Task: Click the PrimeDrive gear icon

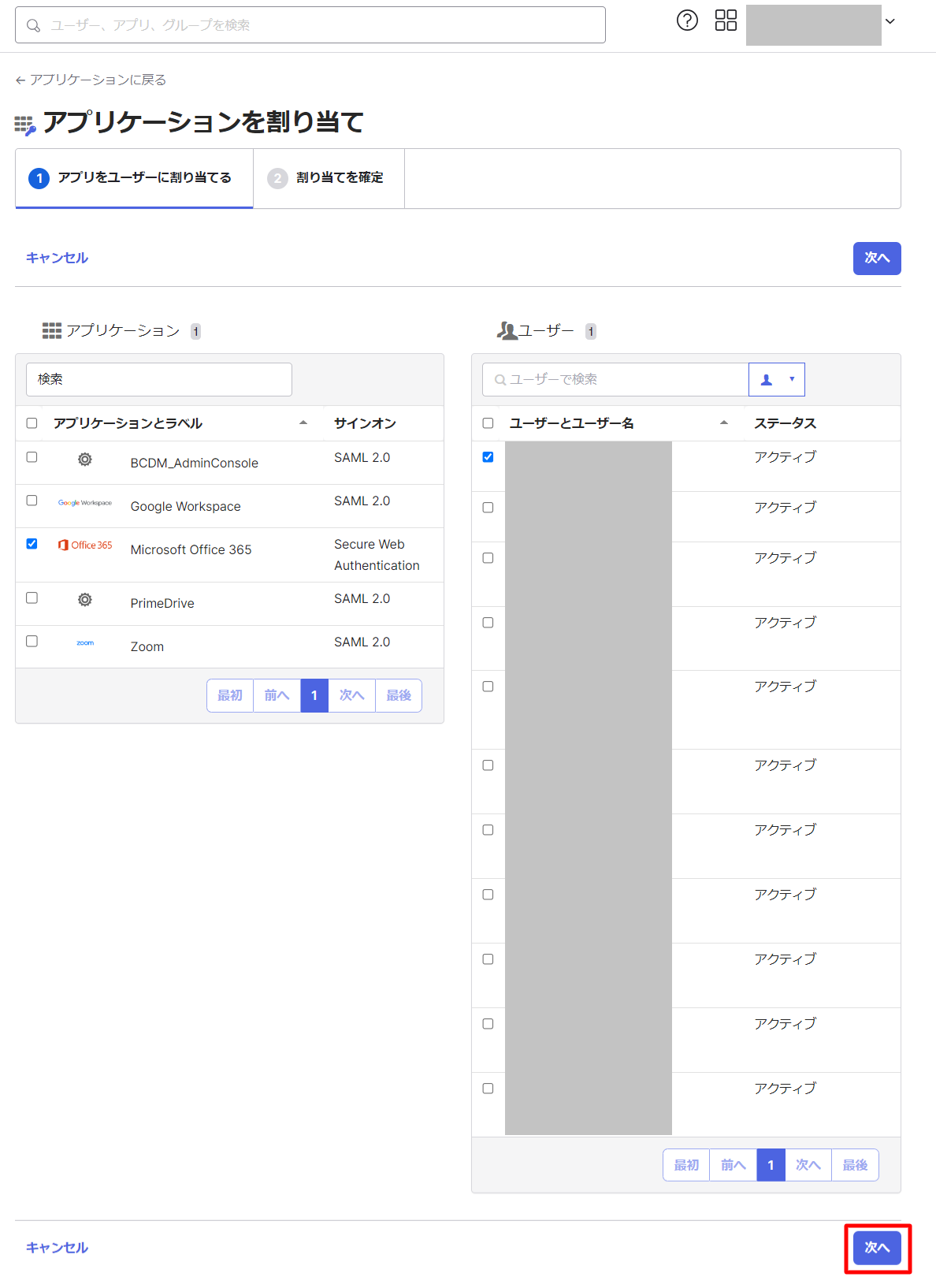Action: tap(85, 600)
